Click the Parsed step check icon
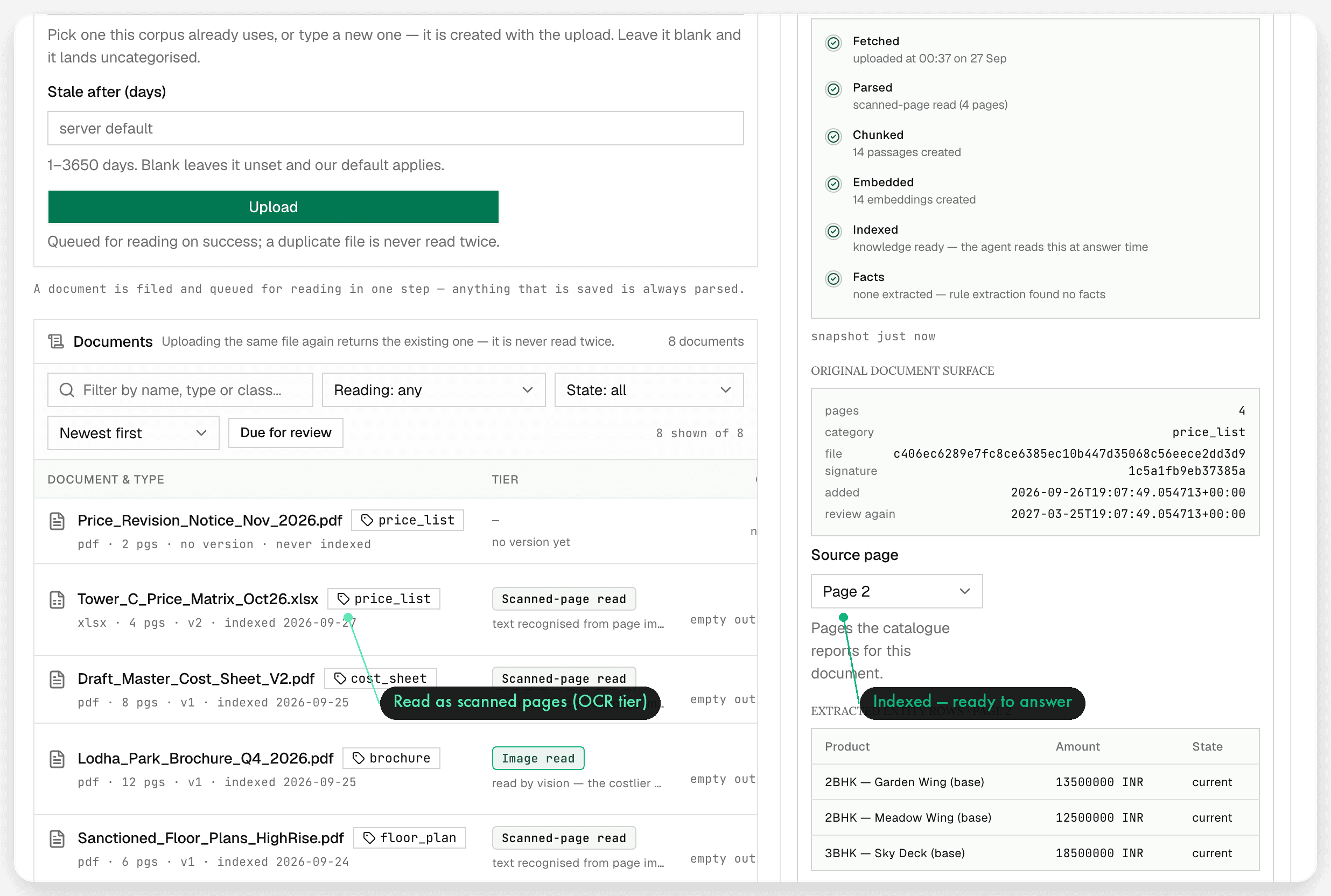Screen dimensions: 1331x896 coord(833,89)
